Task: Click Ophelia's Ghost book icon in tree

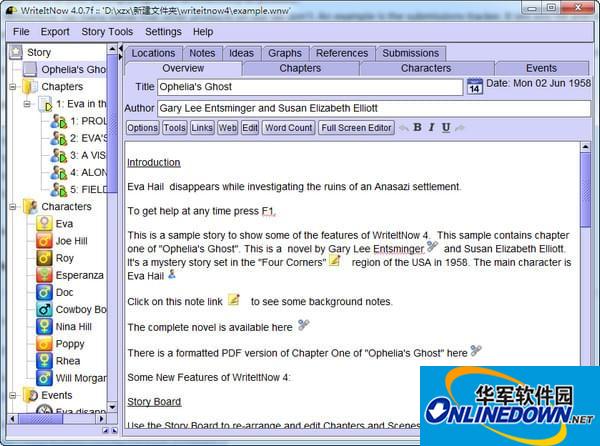Action: (30, 69)
